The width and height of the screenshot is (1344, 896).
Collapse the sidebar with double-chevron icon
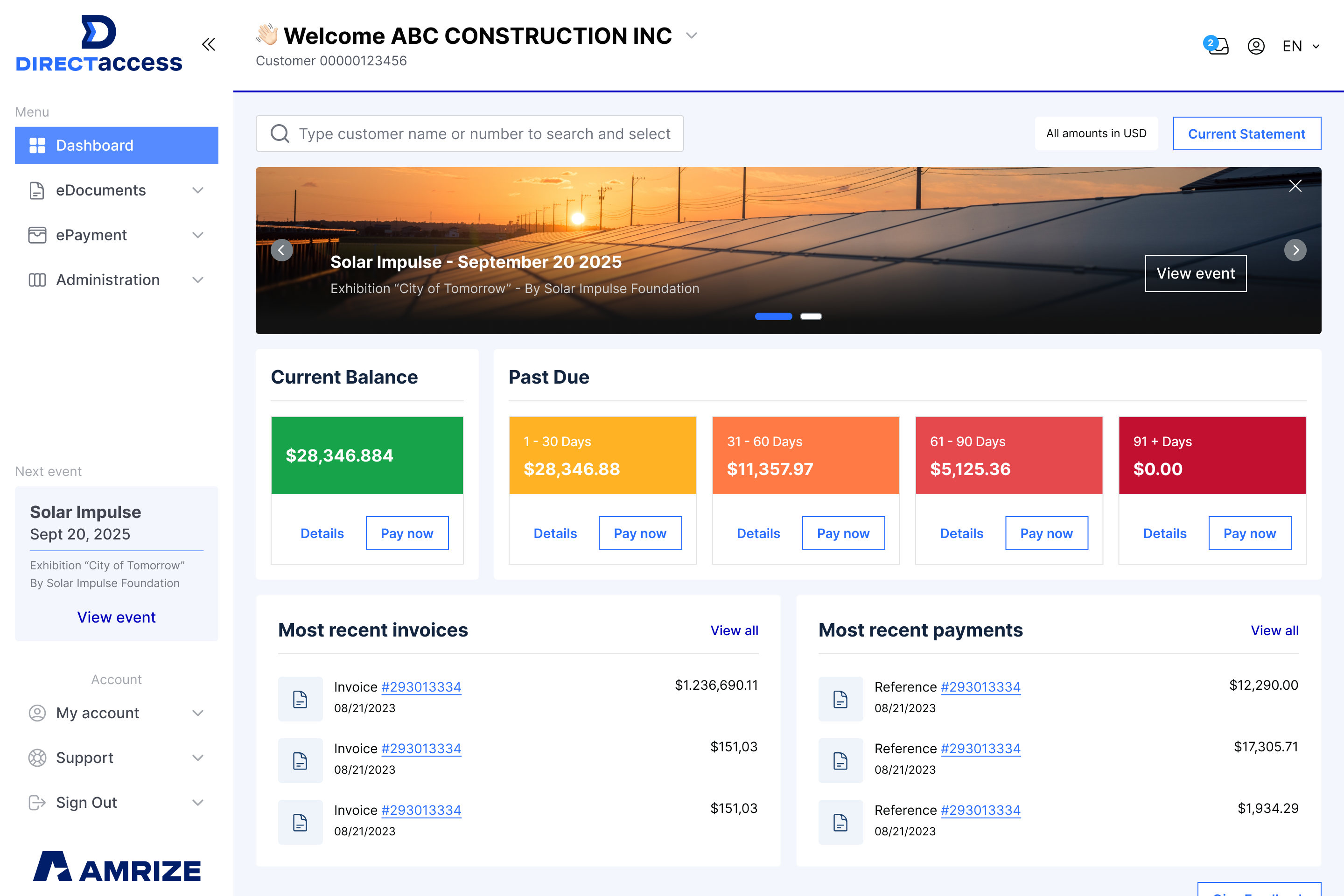209,45
